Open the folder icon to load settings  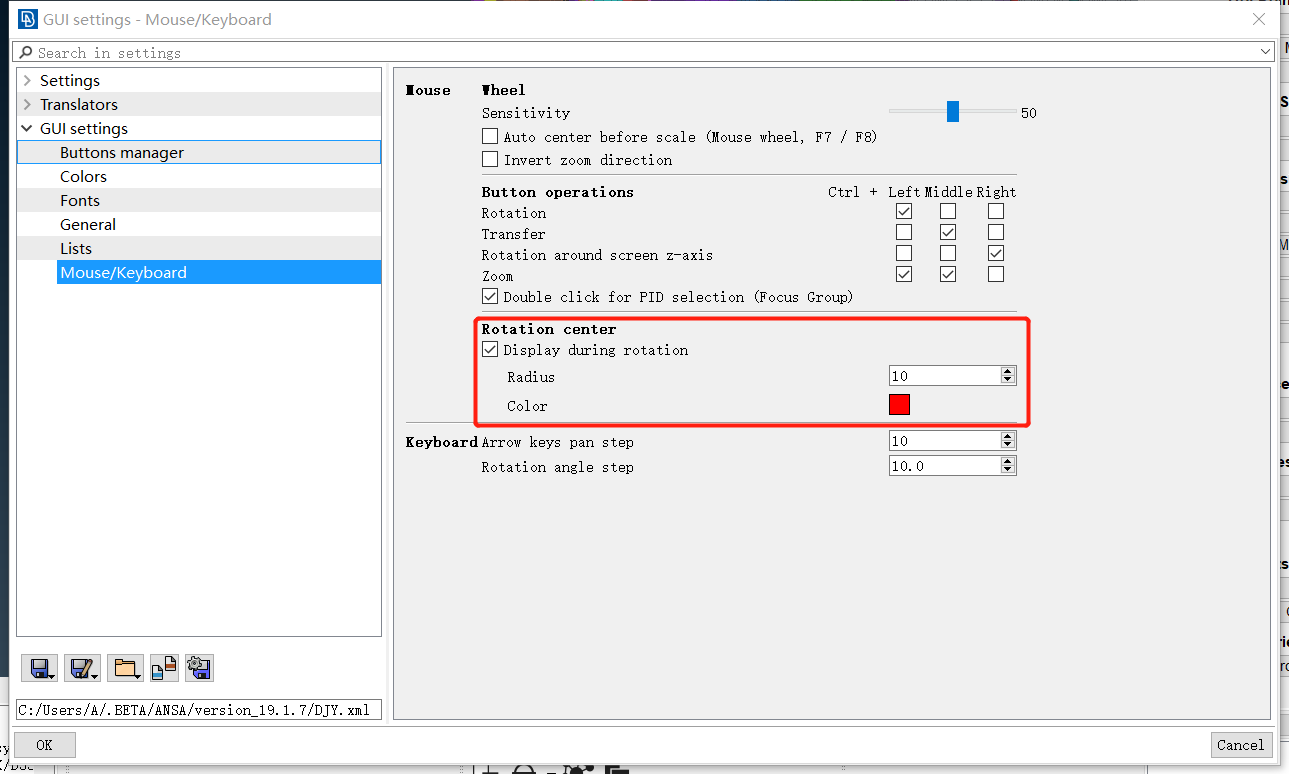[123, 668]
